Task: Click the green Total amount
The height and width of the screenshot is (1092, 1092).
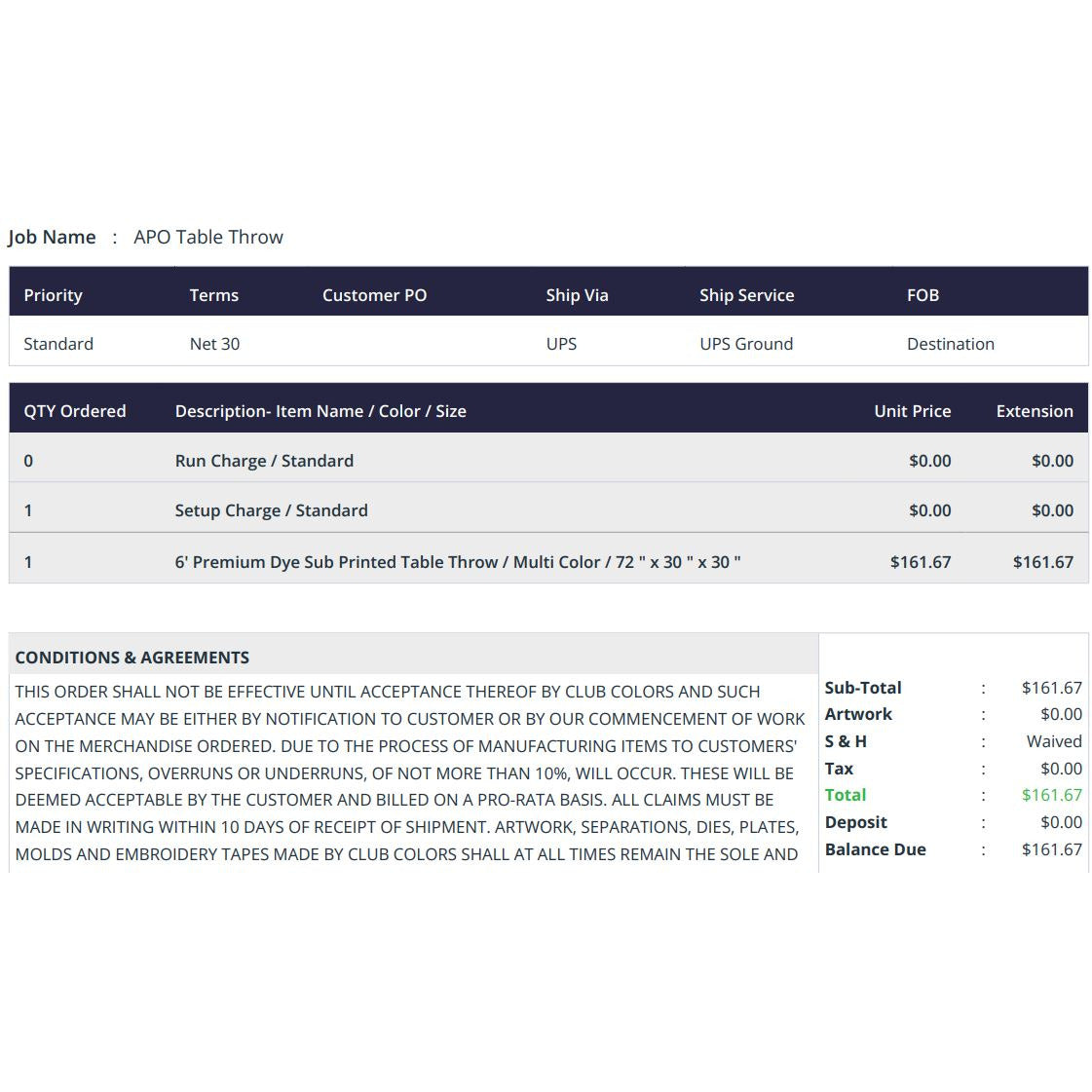Action: 1052,795
